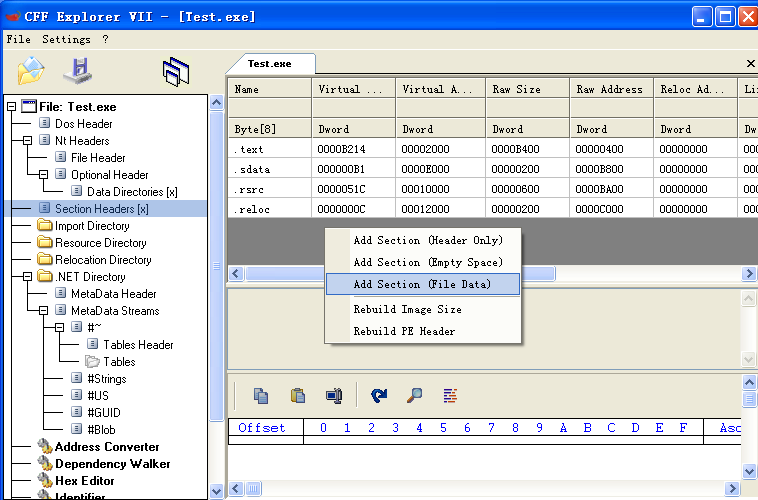758x500 pixels.
Task: Click the Resource Directory folder icon
Action: coord(44,242)
